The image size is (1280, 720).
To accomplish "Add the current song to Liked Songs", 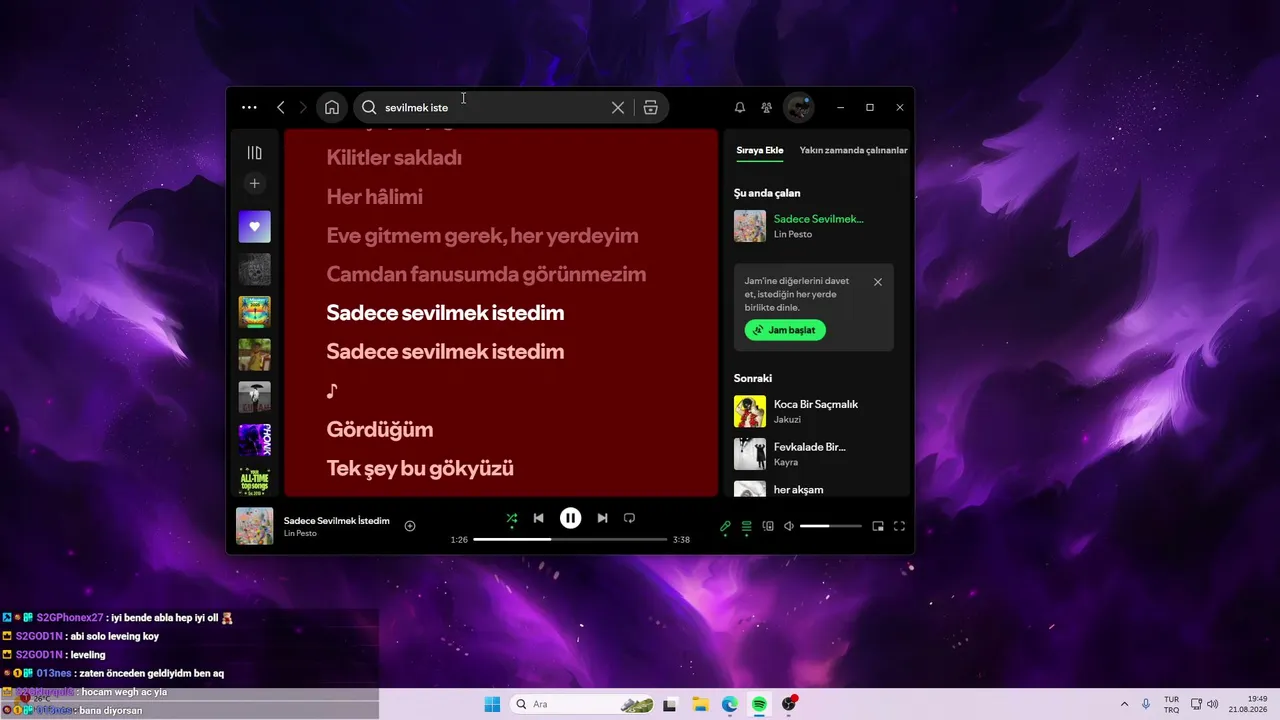I will [410, 526].
